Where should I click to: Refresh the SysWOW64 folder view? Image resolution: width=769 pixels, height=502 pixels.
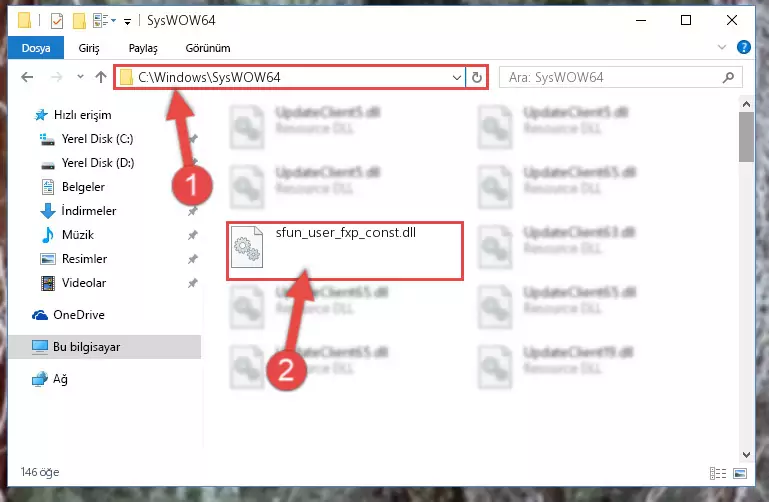(x=476, y=77)
